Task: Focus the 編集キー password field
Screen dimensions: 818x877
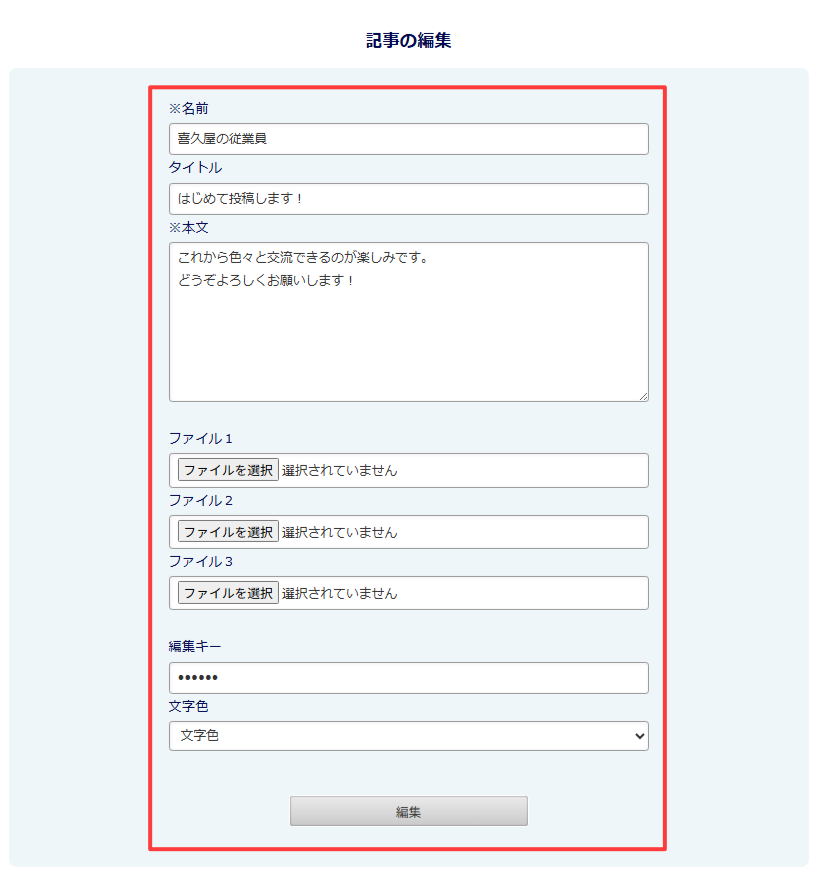Action: pyautogui.click(x=408, y=677)
